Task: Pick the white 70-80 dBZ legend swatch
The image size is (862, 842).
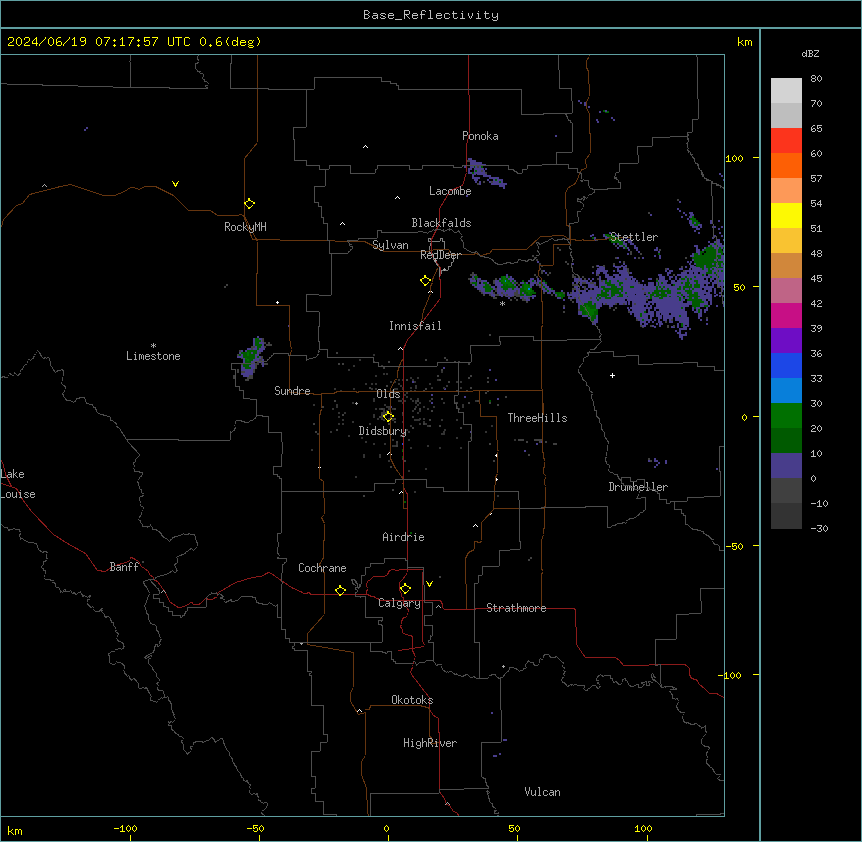Action: [786, 91]
